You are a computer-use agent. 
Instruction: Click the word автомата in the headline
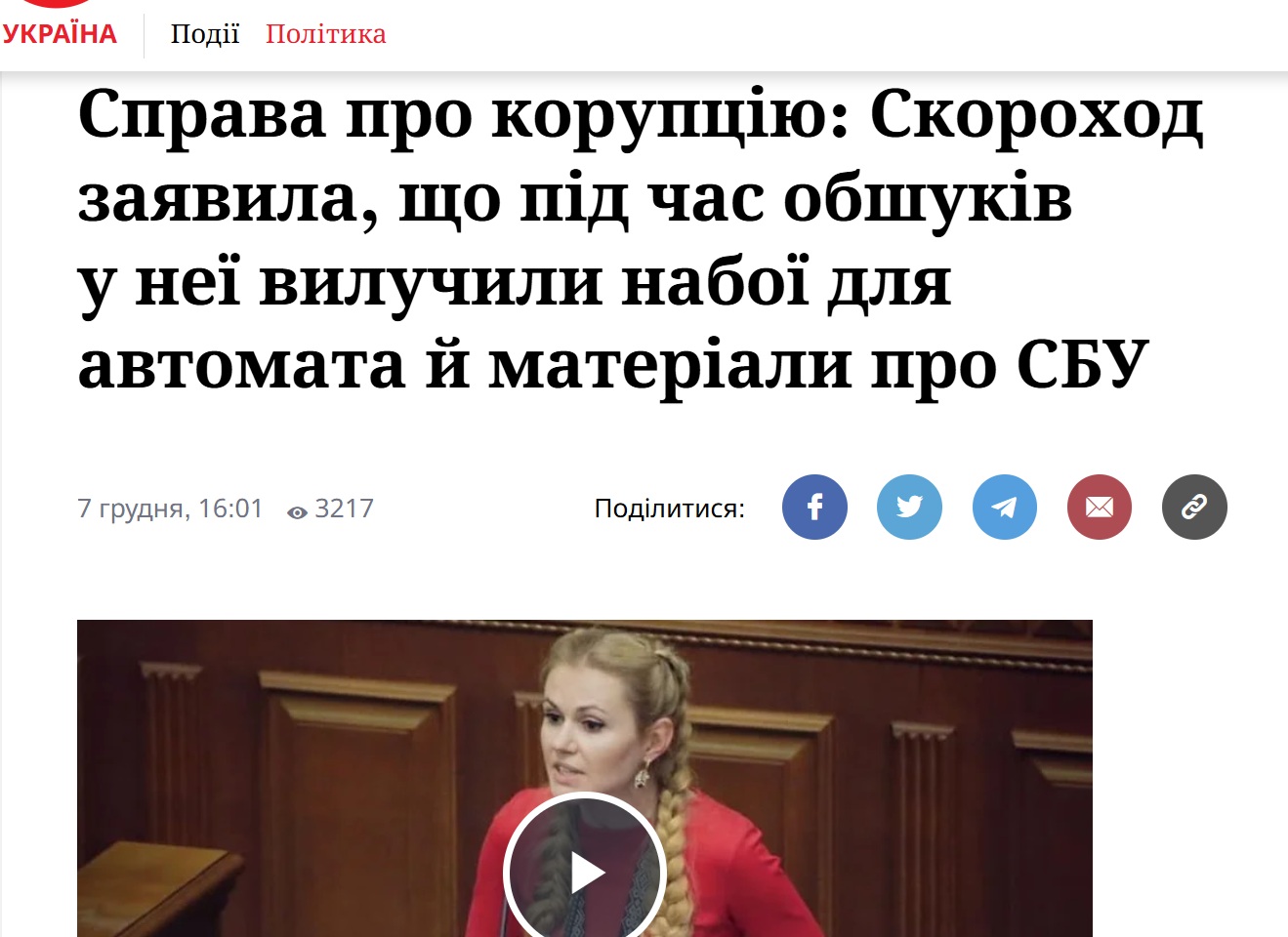241,365
